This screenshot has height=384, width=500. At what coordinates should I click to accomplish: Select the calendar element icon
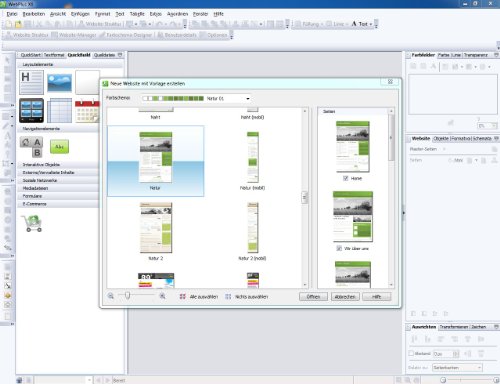tap(87, 111)
